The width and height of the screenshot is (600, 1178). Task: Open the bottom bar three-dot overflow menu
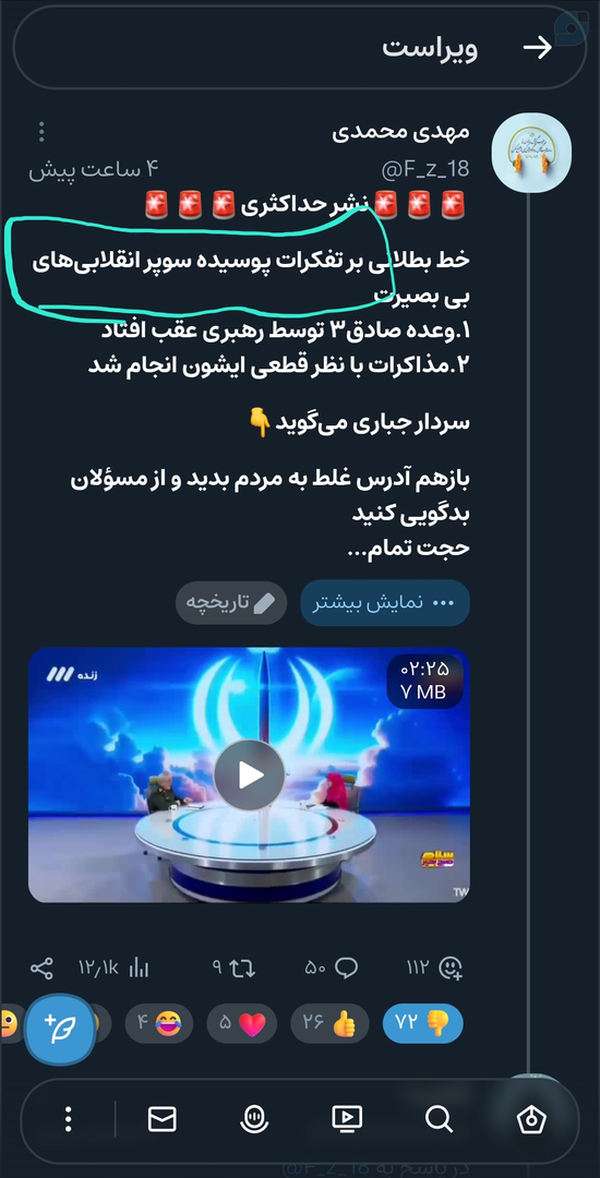68,1120
